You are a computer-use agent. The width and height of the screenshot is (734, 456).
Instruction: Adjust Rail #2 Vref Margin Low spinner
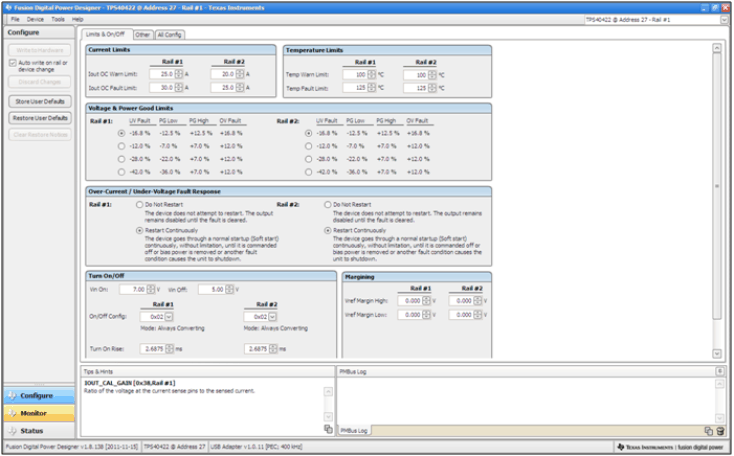pyautogui.click(x=477, y=315)
